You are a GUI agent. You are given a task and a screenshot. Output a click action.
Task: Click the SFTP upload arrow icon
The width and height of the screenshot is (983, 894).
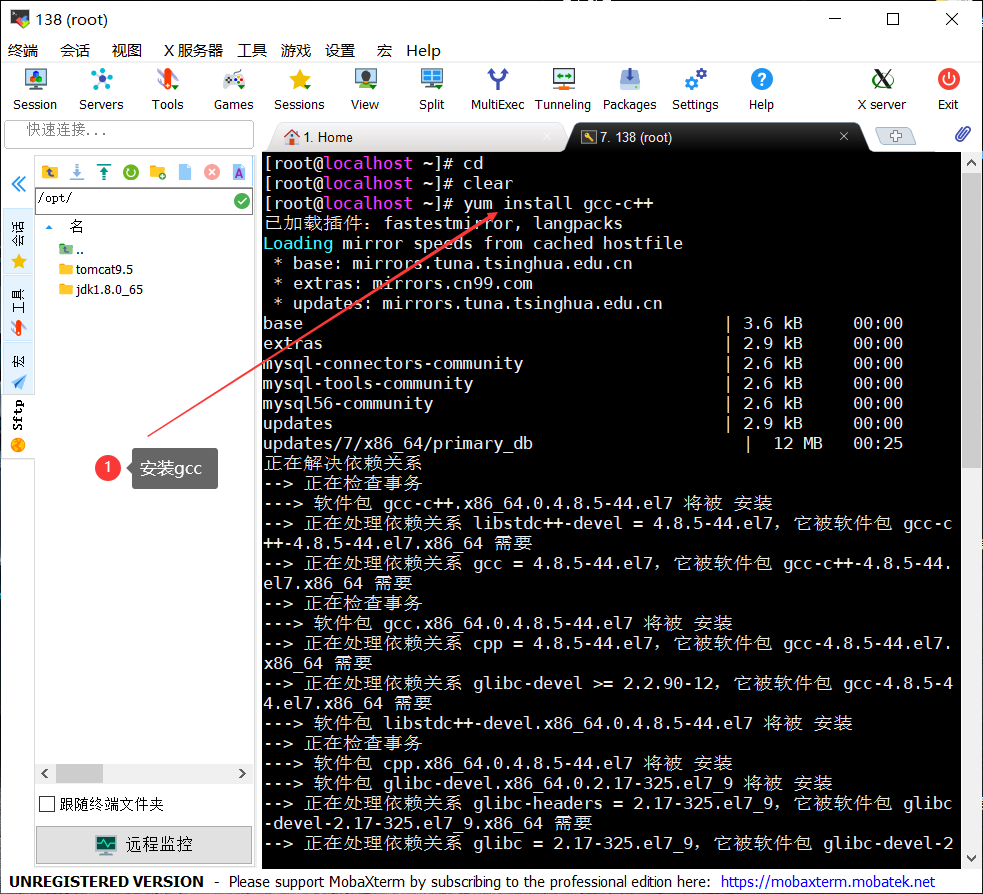(x=103, y=172)
